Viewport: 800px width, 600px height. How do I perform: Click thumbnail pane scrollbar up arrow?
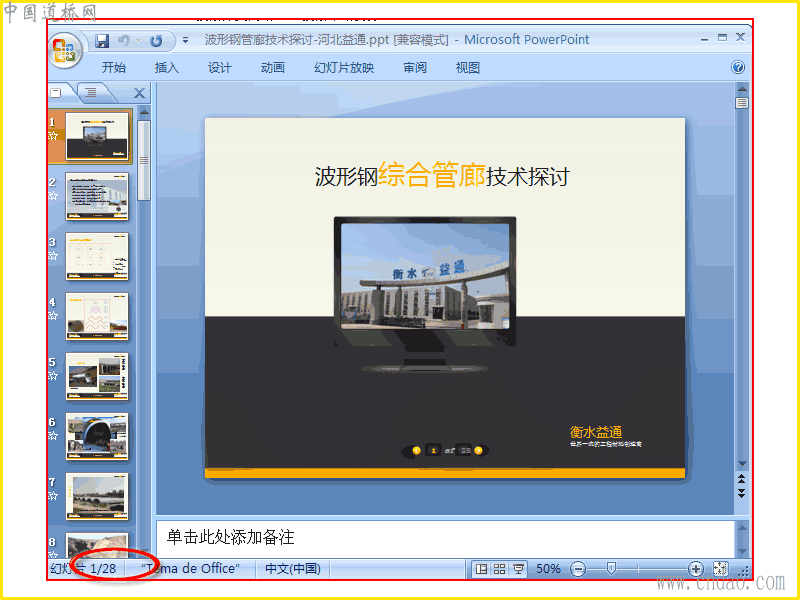tap(144, 112)
